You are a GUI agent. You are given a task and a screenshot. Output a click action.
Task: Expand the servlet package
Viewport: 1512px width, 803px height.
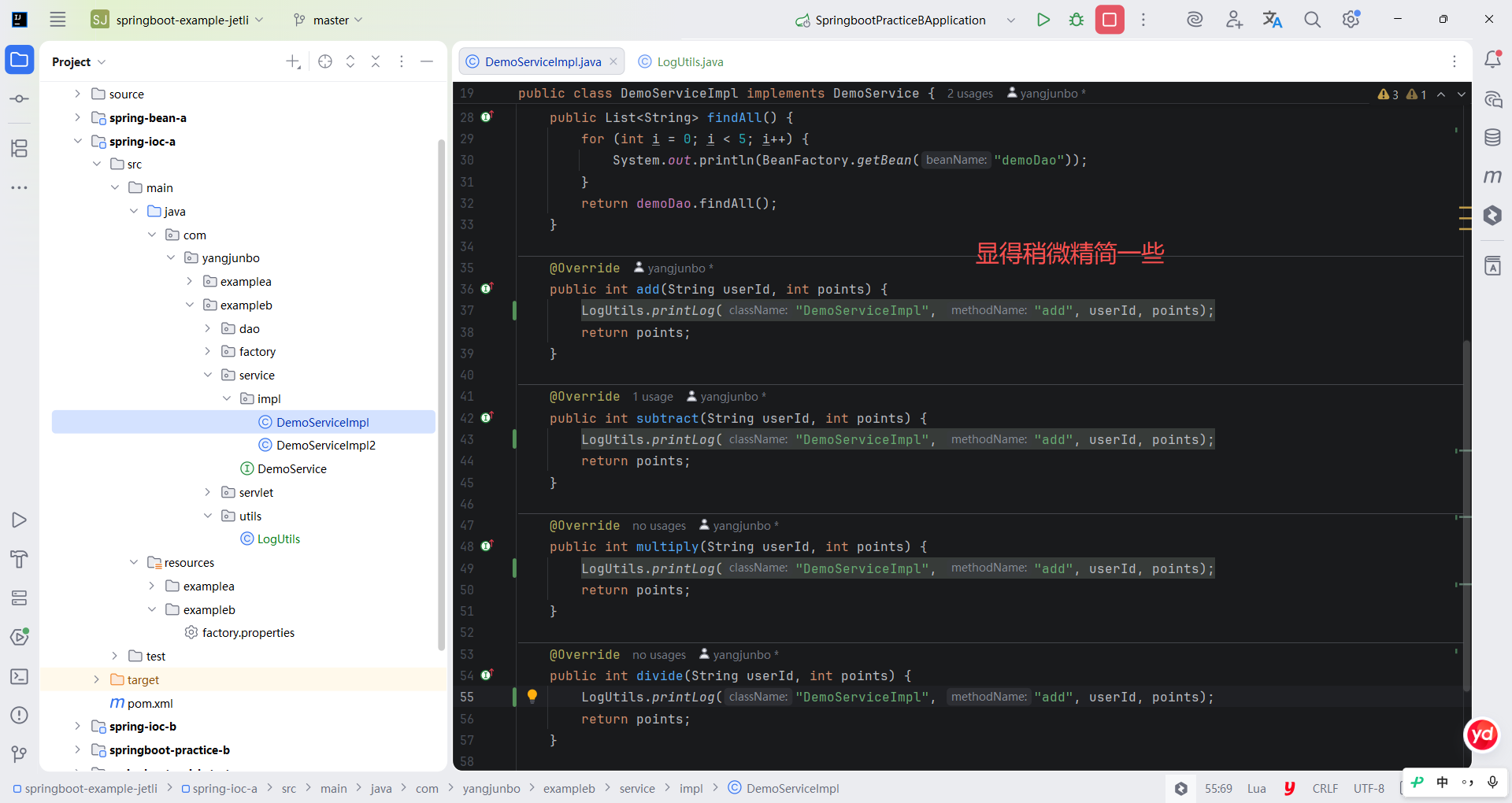tap(208, 492)
